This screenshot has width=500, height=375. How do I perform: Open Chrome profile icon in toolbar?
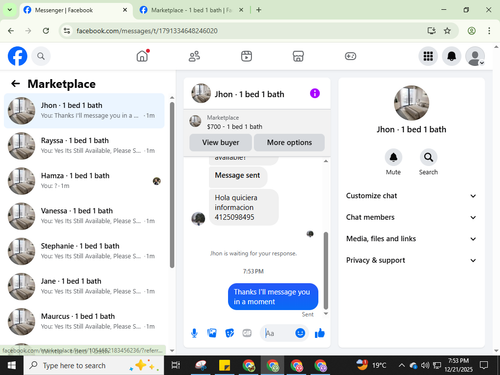click(471, 31)
